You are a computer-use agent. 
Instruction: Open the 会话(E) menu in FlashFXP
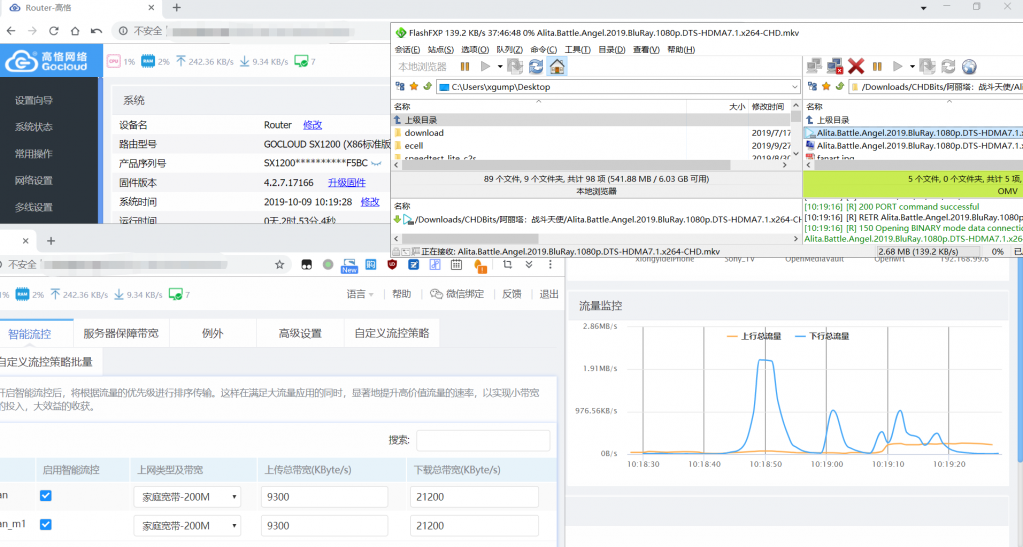tap(407, 50)
